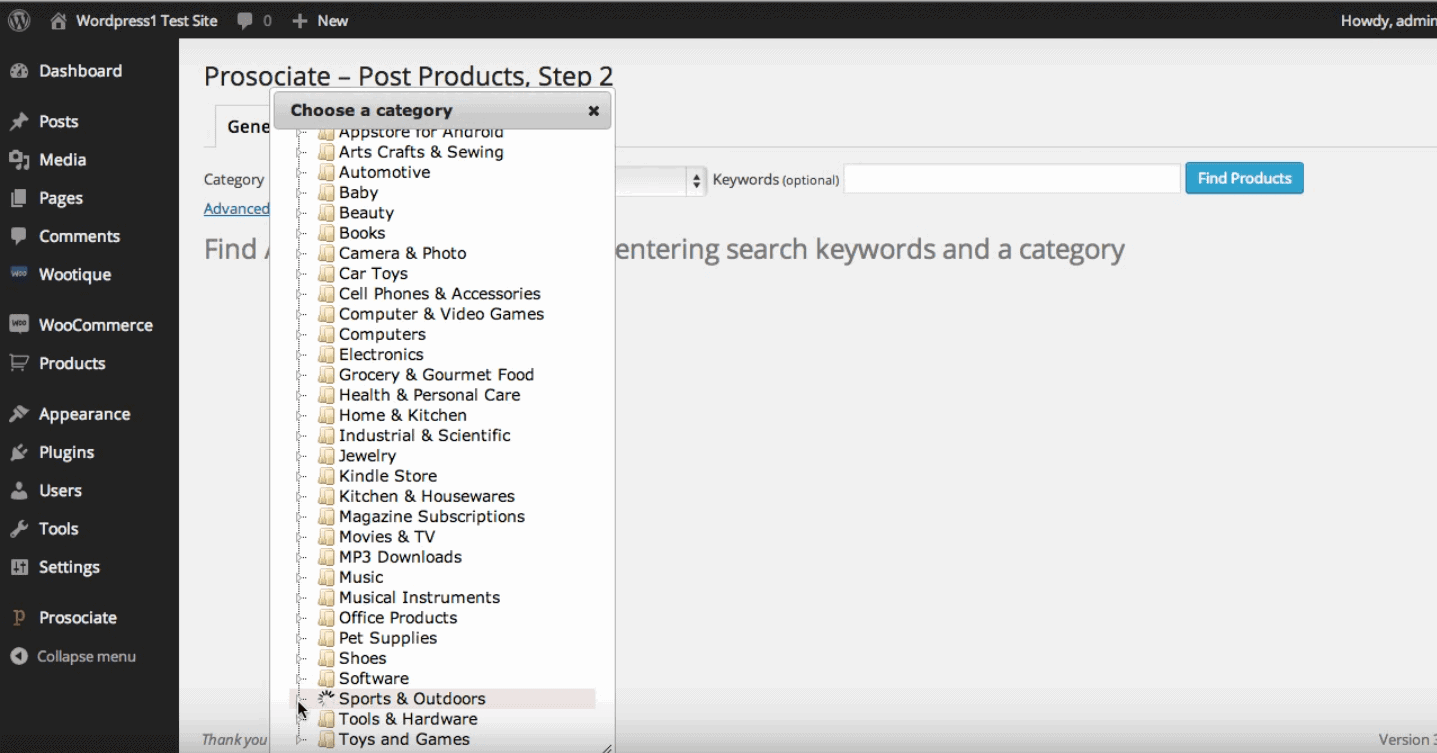Viewport: 1437px width, 753px height.
Task: Select Health & Personal Care category
Action: 429,395
